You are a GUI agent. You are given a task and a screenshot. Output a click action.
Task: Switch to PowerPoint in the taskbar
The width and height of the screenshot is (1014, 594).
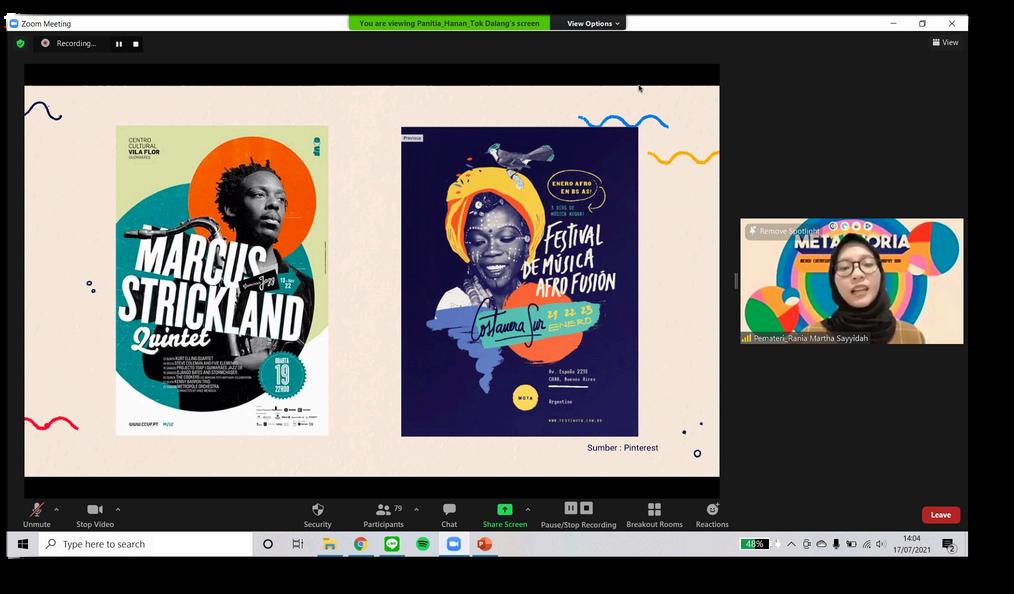coord(485,544)
